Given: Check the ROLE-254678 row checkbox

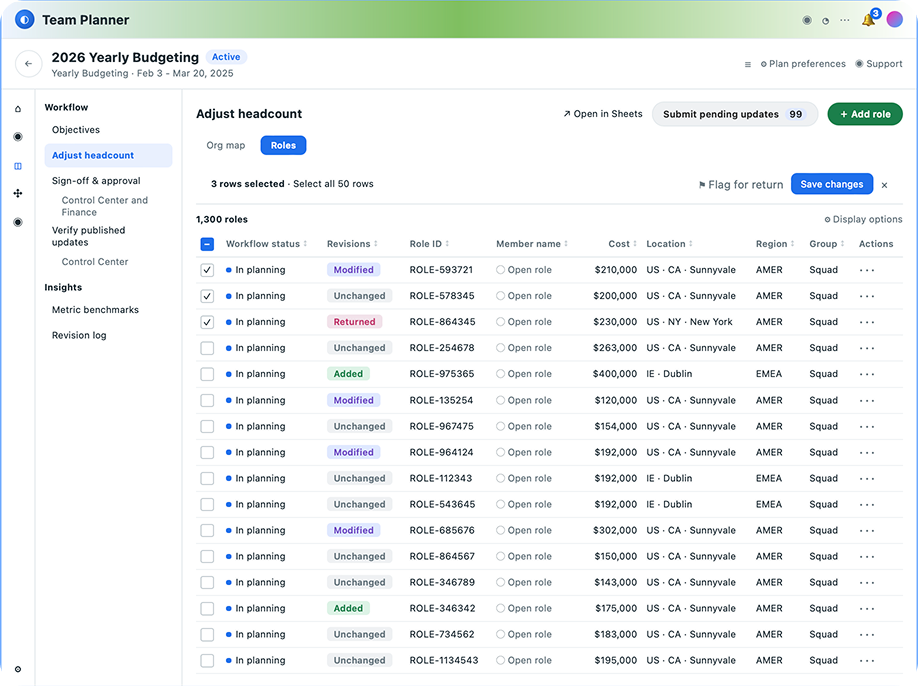Looking at the screenshot, I should [x=207, y=348].
